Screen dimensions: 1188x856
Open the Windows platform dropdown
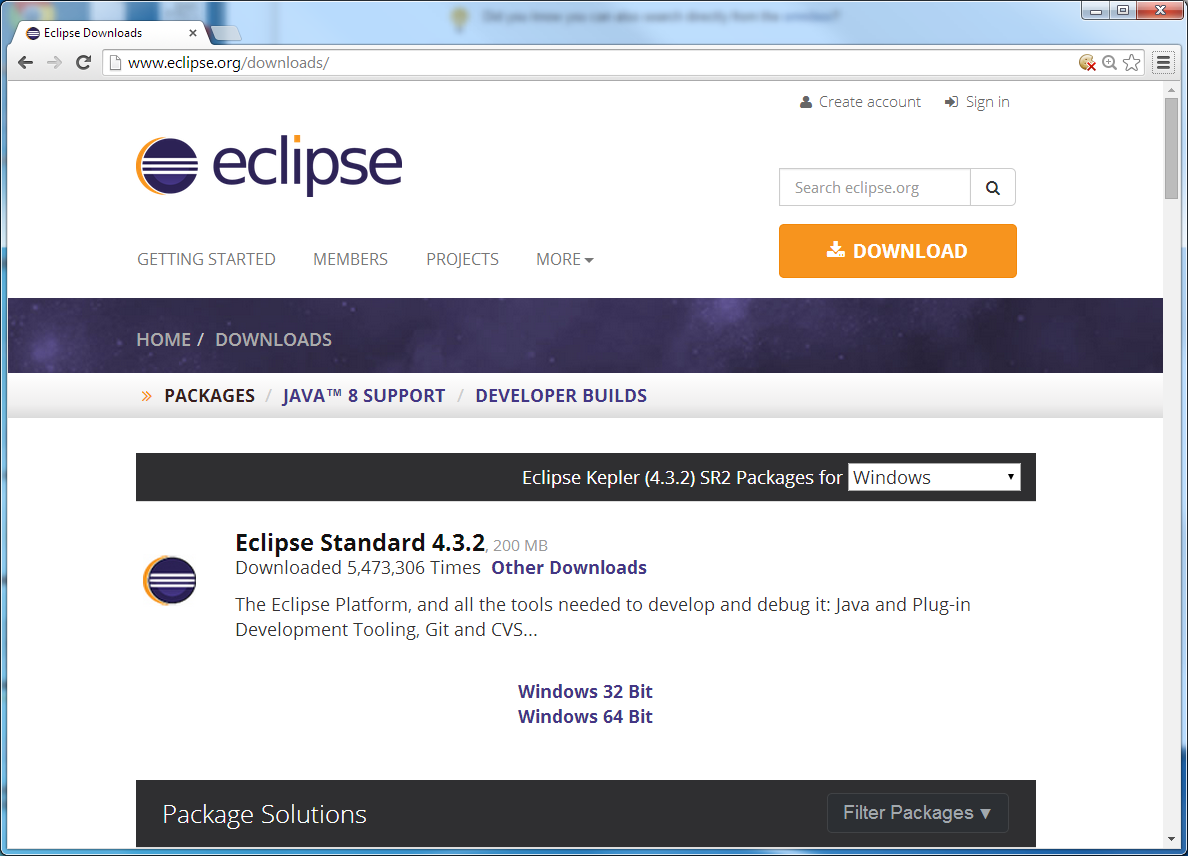coord(934,477)
